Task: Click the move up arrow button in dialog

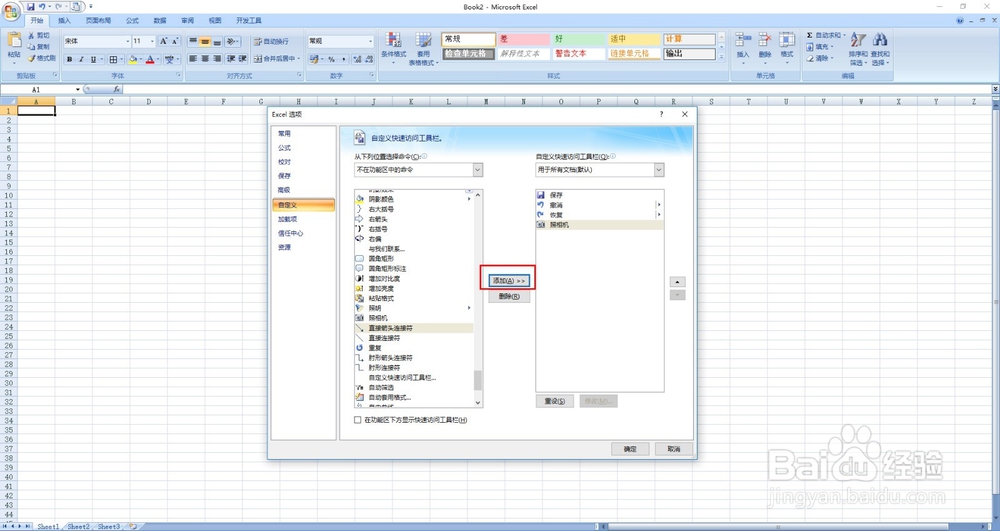Action: (x=677, y=282)
